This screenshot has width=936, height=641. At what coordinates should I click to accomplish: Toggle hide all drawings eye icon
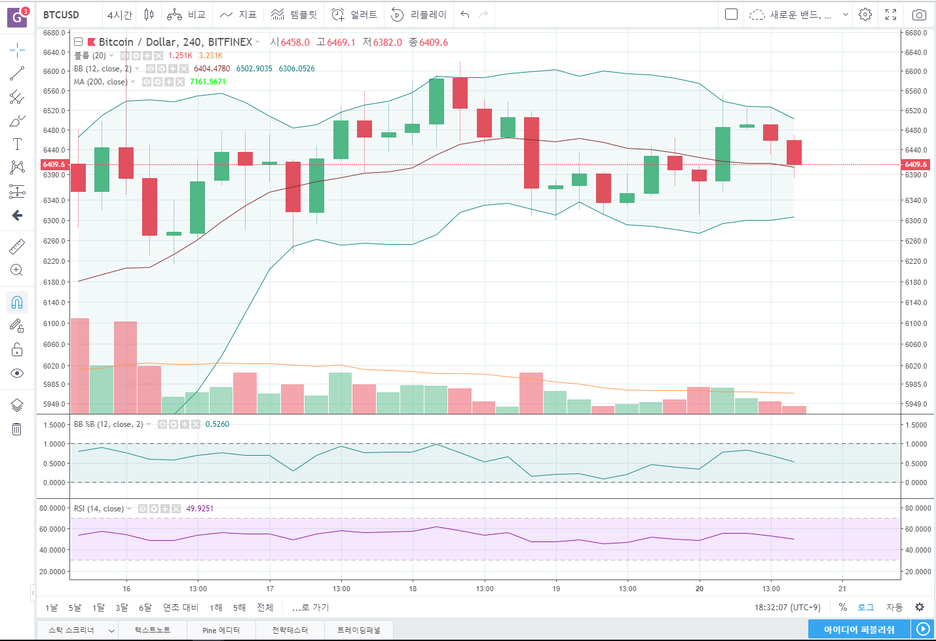tap(17, 373)
